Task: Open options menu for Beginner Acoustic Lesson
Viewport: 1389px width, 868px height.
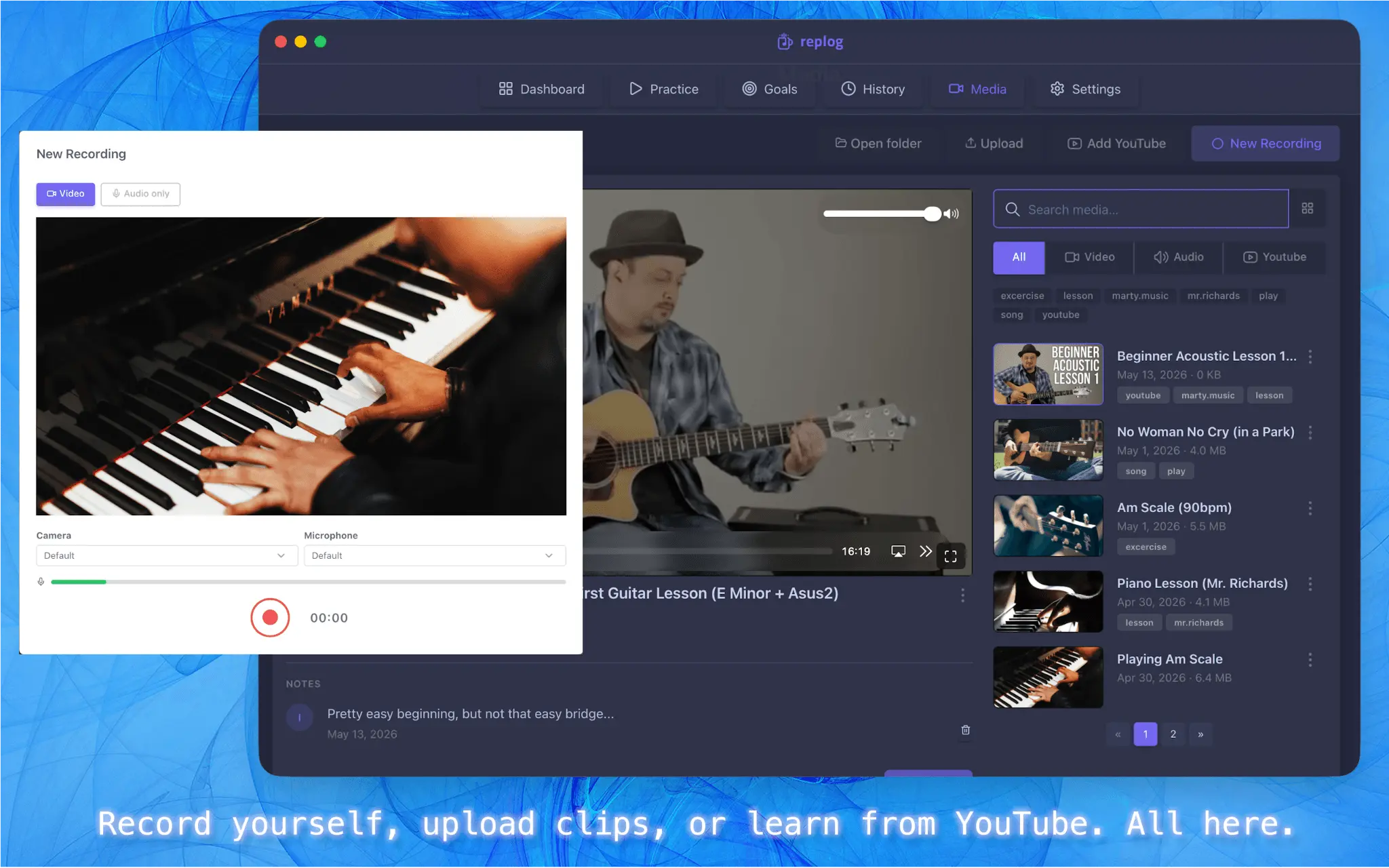Action: [x=1310, y=357]
